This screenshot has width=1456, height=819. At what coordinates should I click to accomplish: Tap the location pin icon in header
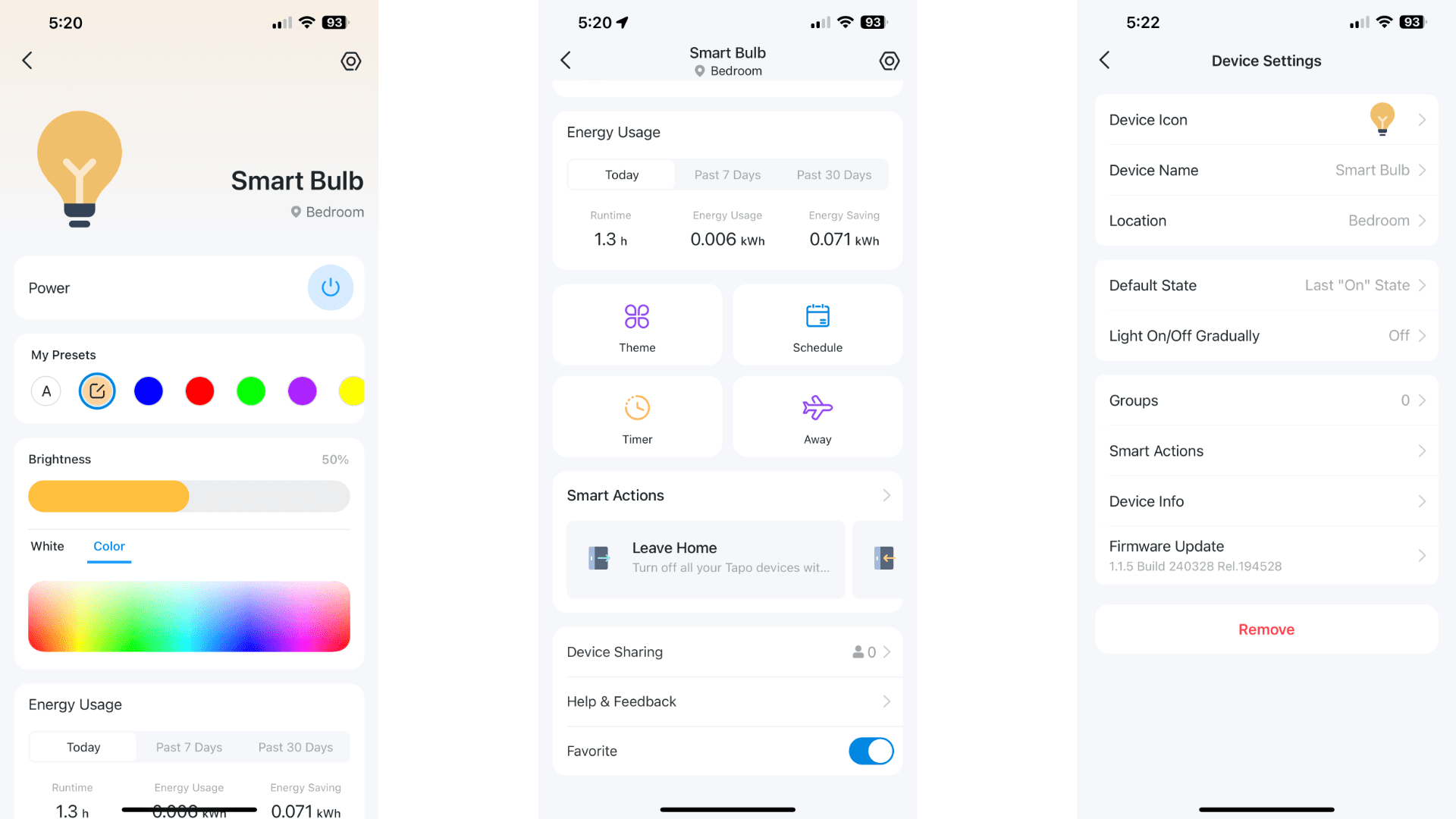point(701,70)
